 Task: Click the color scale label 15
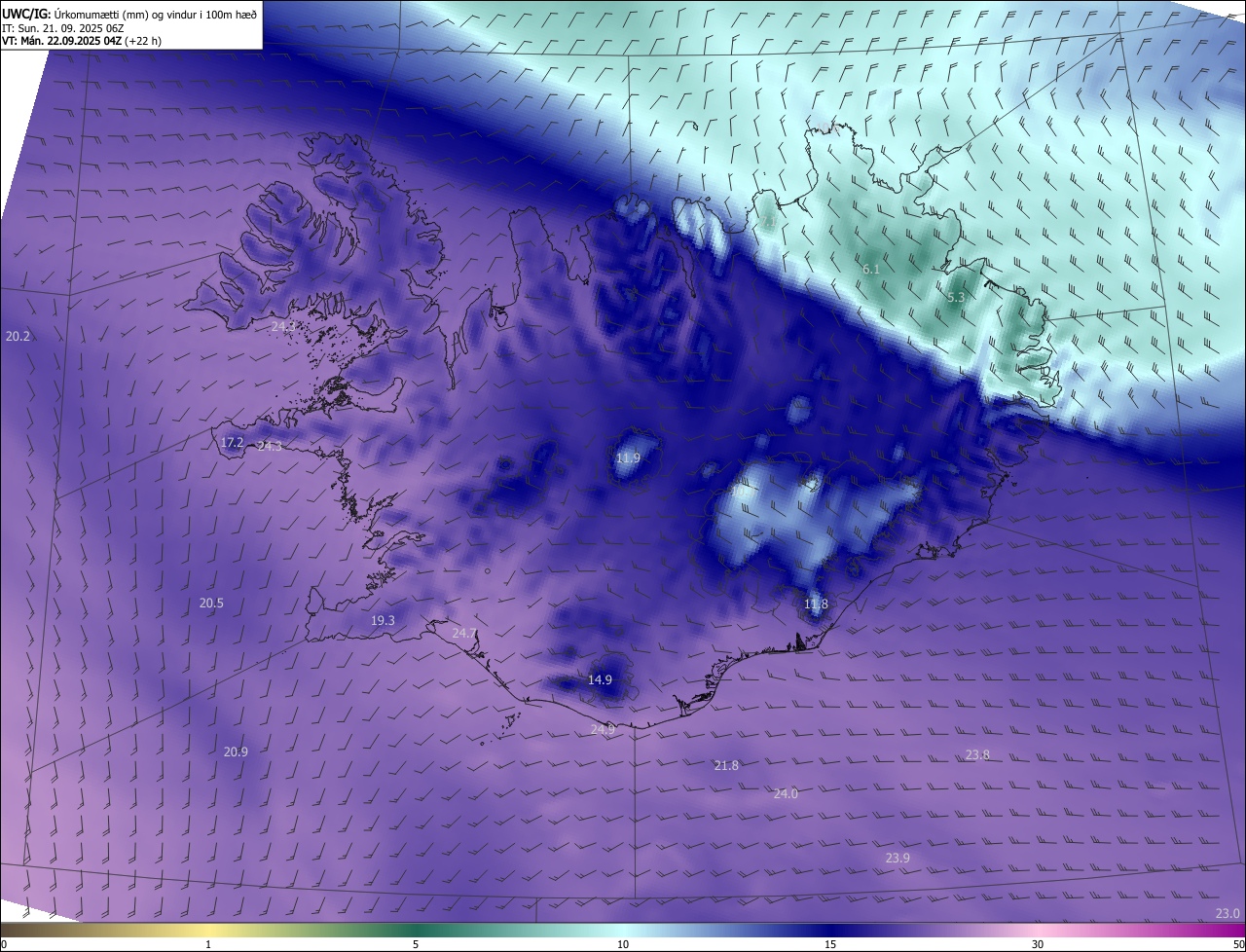[x=830, y=944]
